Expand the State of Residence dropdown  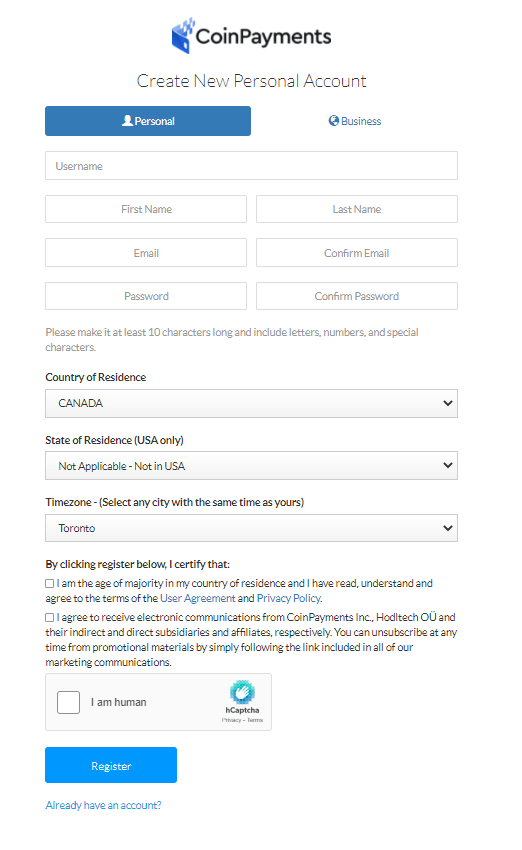pyautogui.click(x=252, y=466)
